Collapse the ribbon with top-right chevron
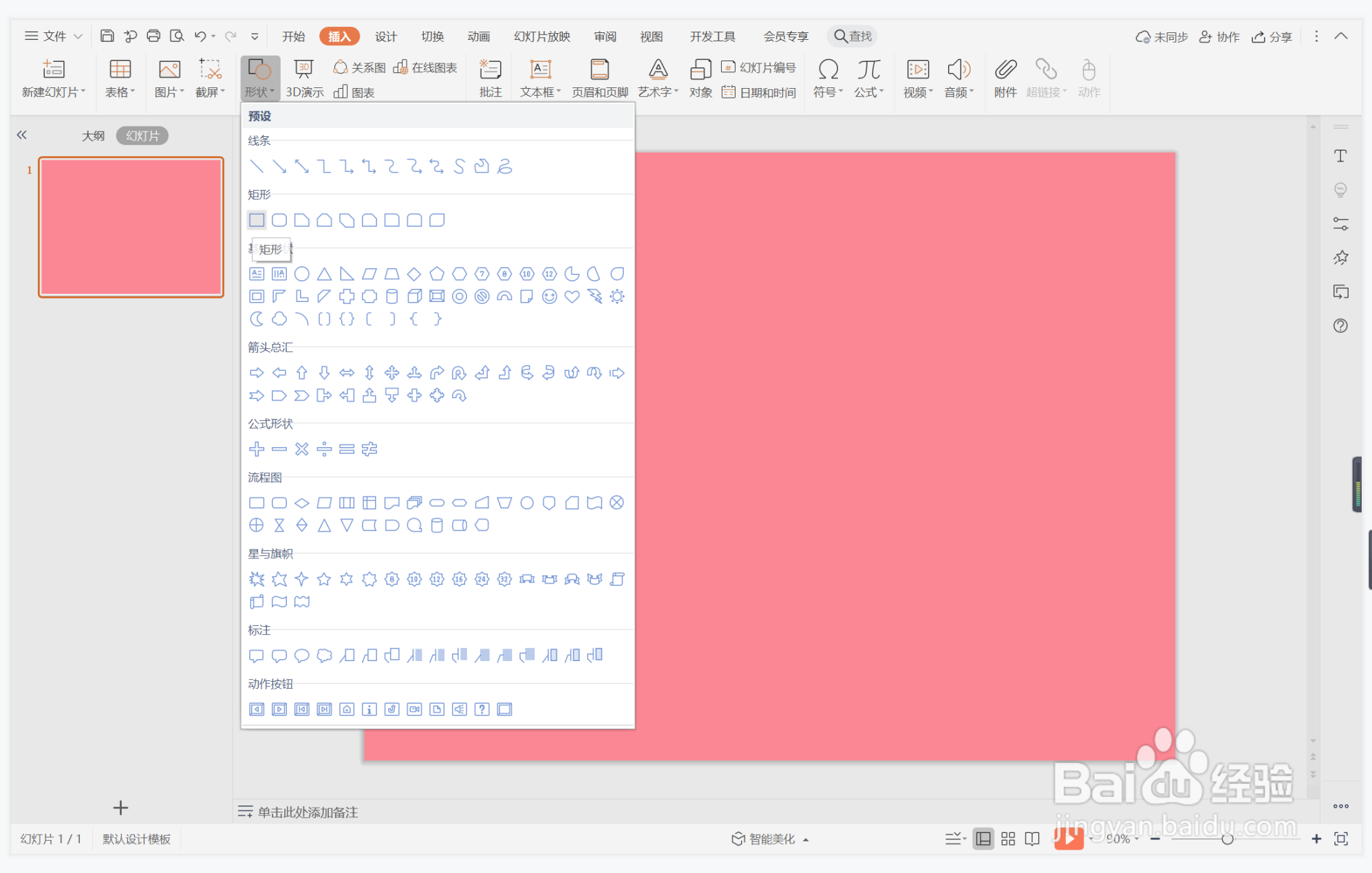This screenshot has width=1372, height=873. tap(1341, 36)
